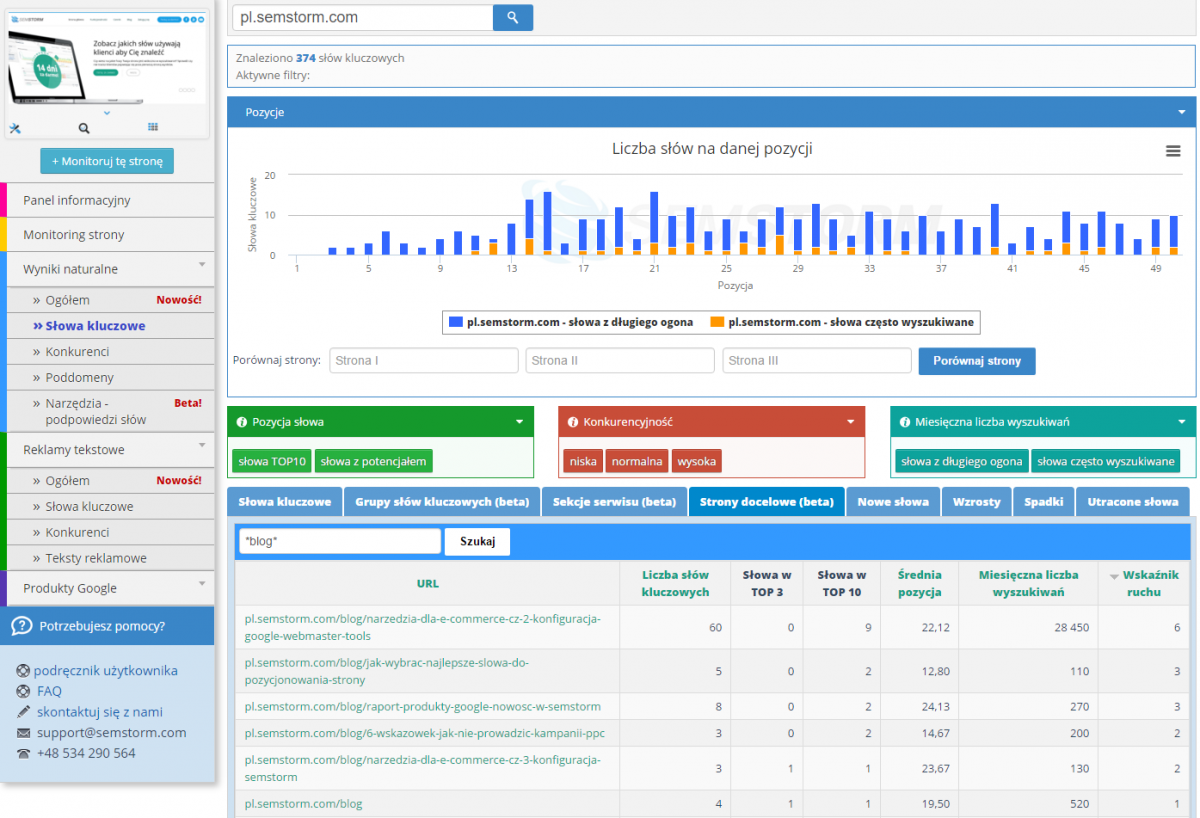Screen dimensions: 1200x818
Task: Switch to Sekcje serwisu (beta) tab
Action: point(615,502)
